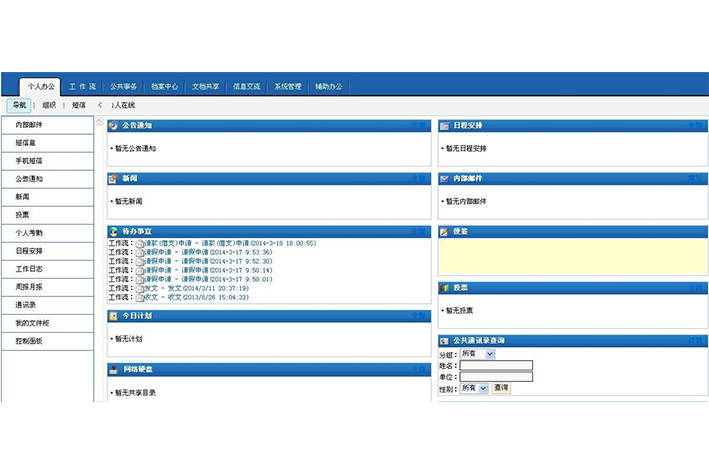Click the 单位 input field
The width and height of the screenshot is (709, 473).
pos(496,377)
